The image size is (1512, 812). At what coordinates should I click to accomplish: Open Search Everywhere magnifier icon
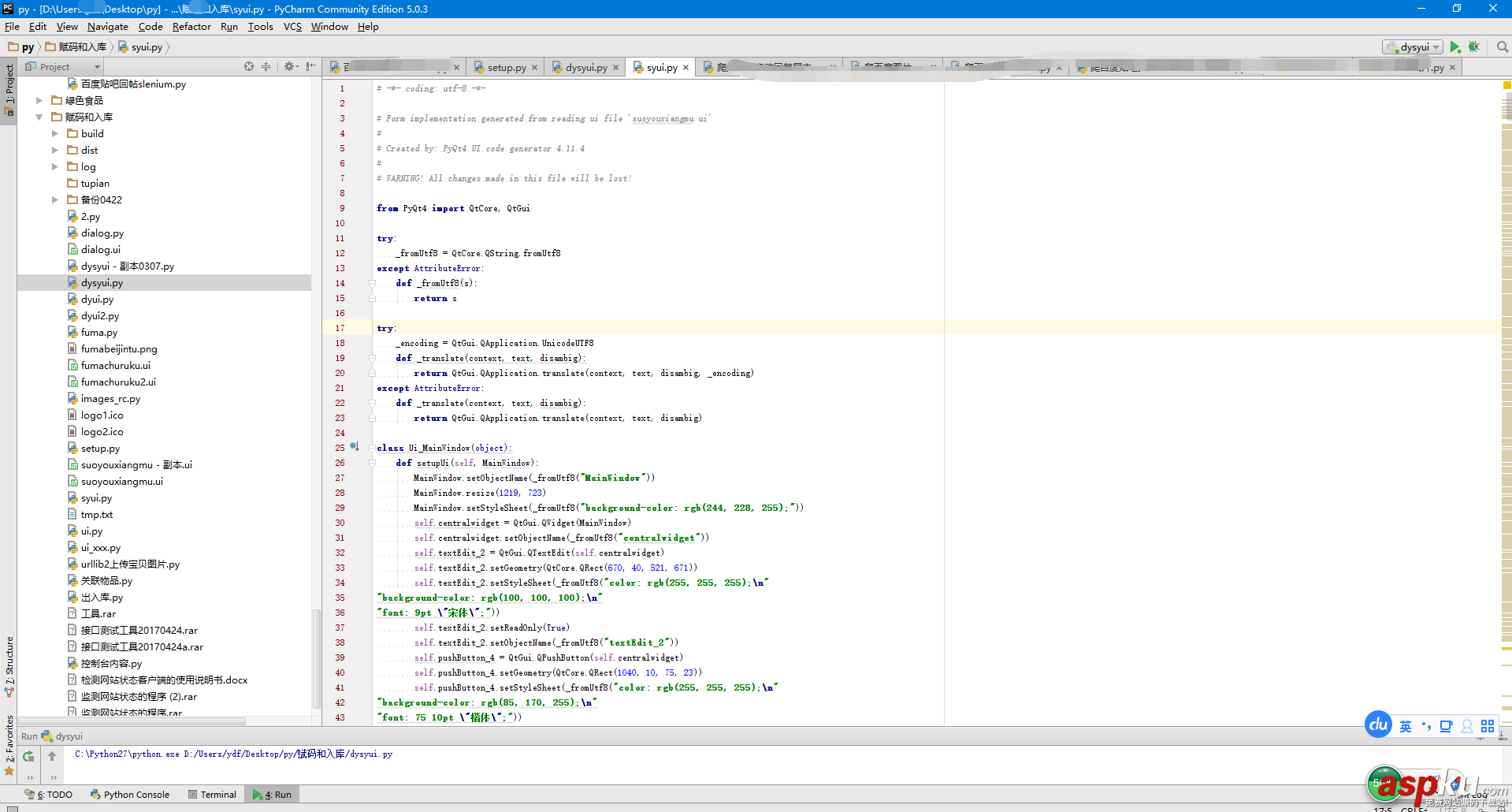click(1501, 47)
